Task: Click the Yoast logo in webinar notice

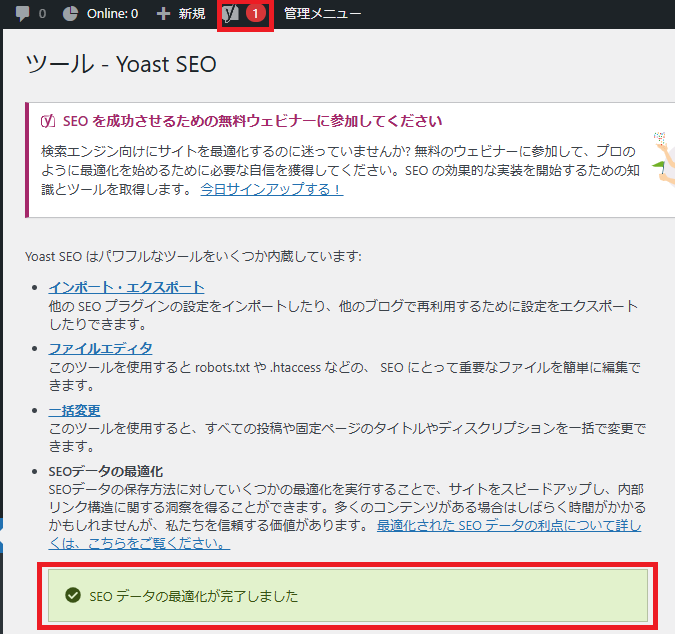Action: point(48,121)
